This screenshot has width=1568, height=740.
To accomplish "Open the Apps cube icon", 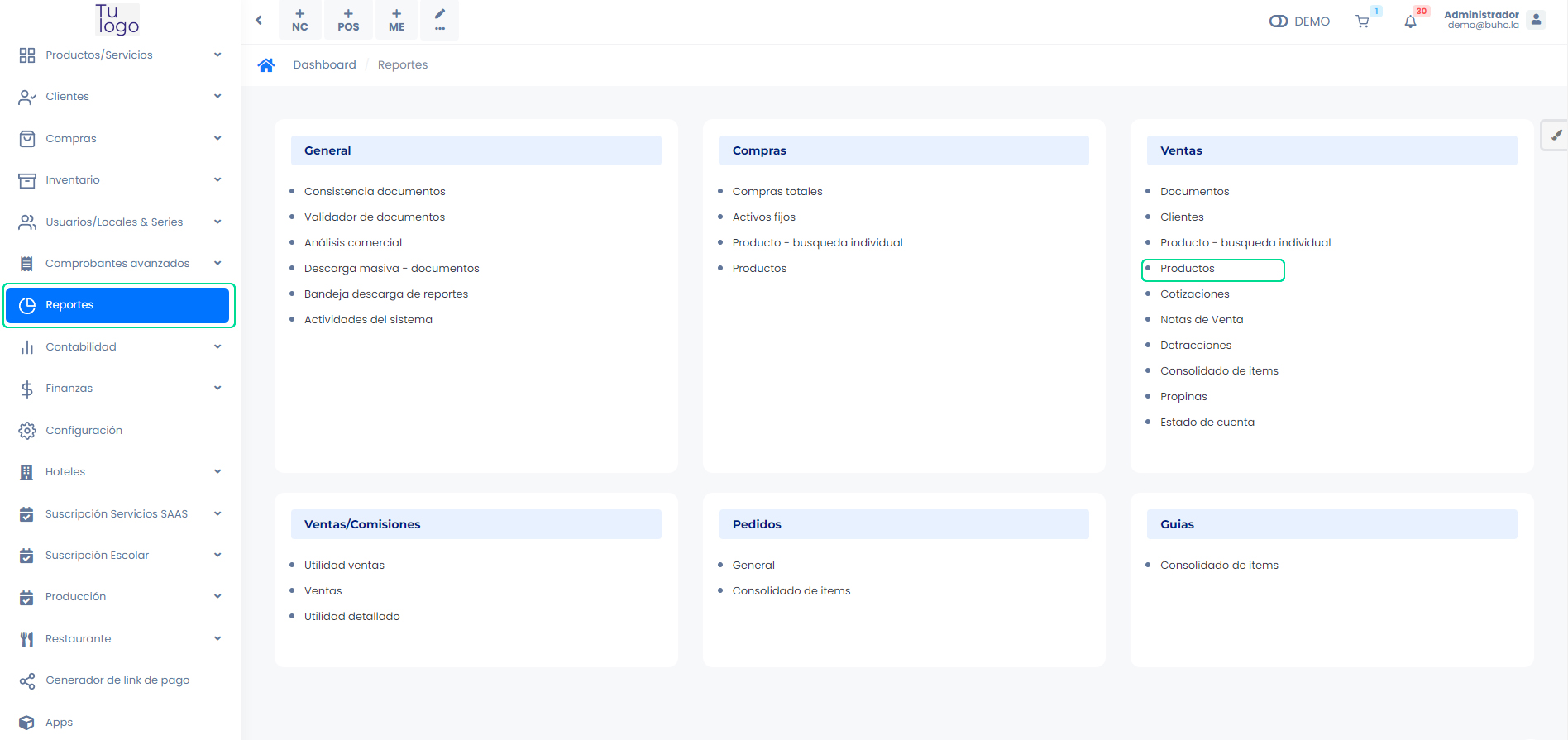I will tap(27, 723).
